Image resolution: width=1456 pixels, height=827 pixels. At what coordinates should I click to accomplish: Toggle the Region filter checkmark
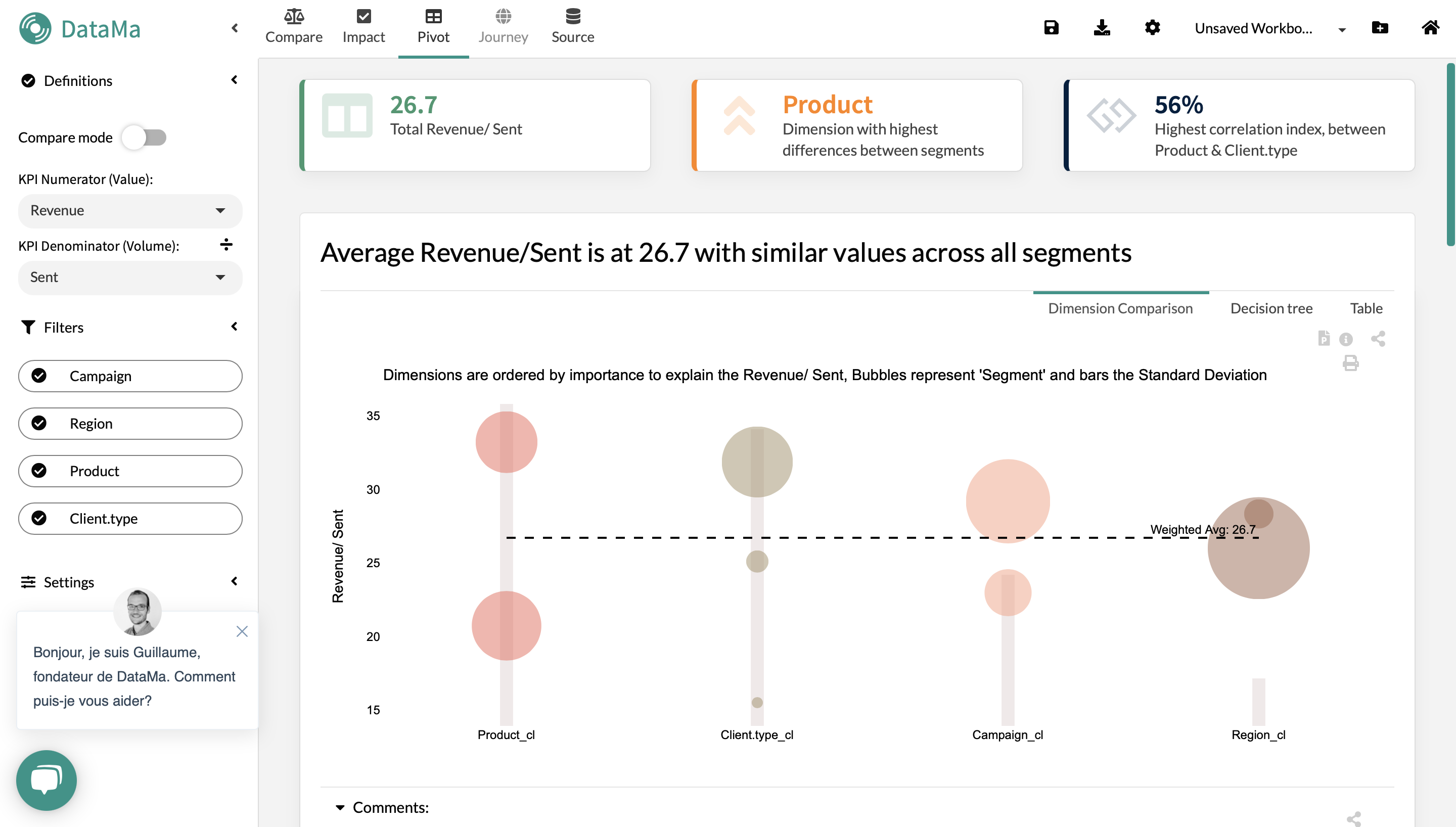point(38,423)
